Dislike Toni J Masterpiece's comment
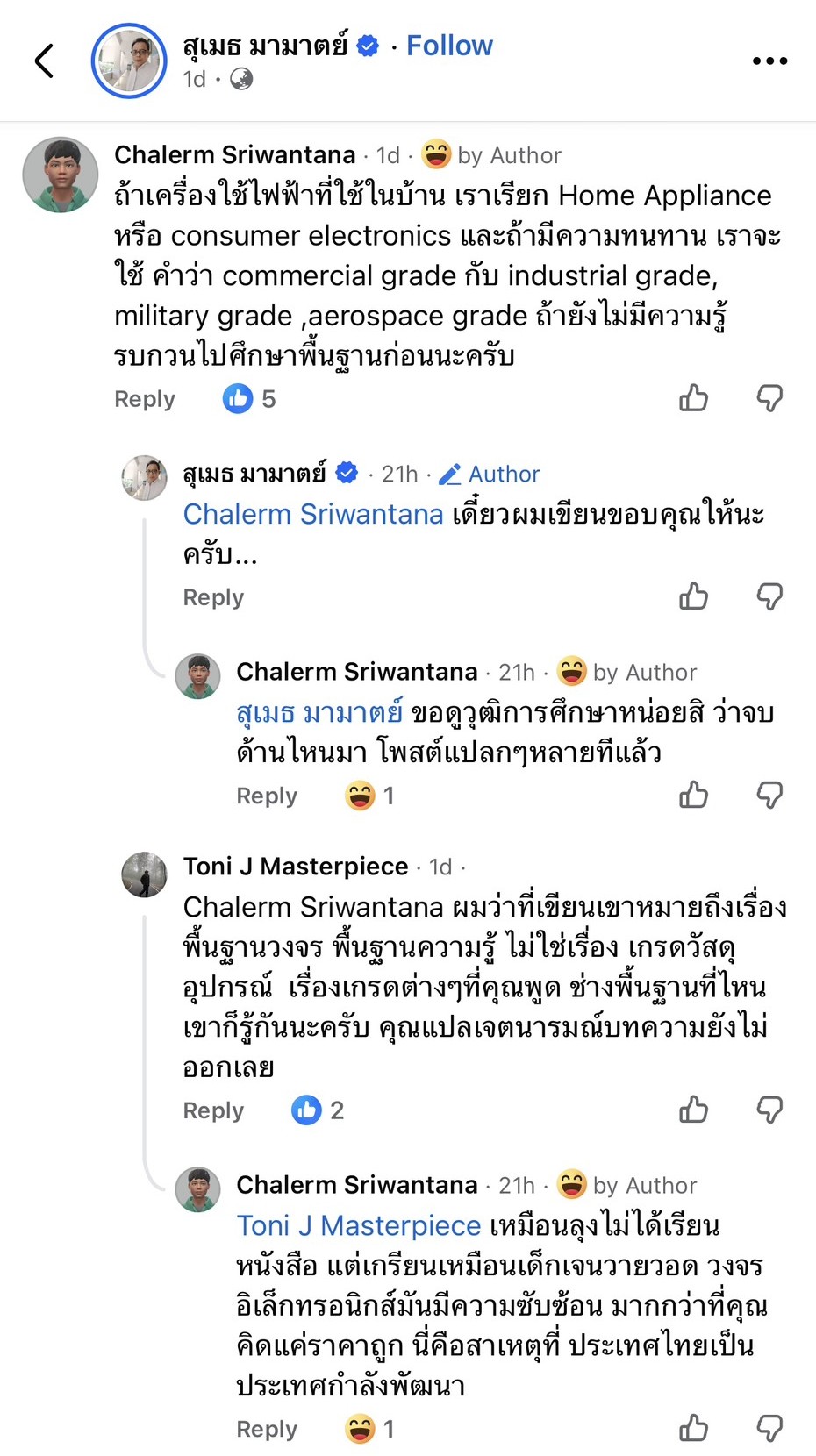The height and width of the screenshot is (1456, 816). [x=769, y=1110]
